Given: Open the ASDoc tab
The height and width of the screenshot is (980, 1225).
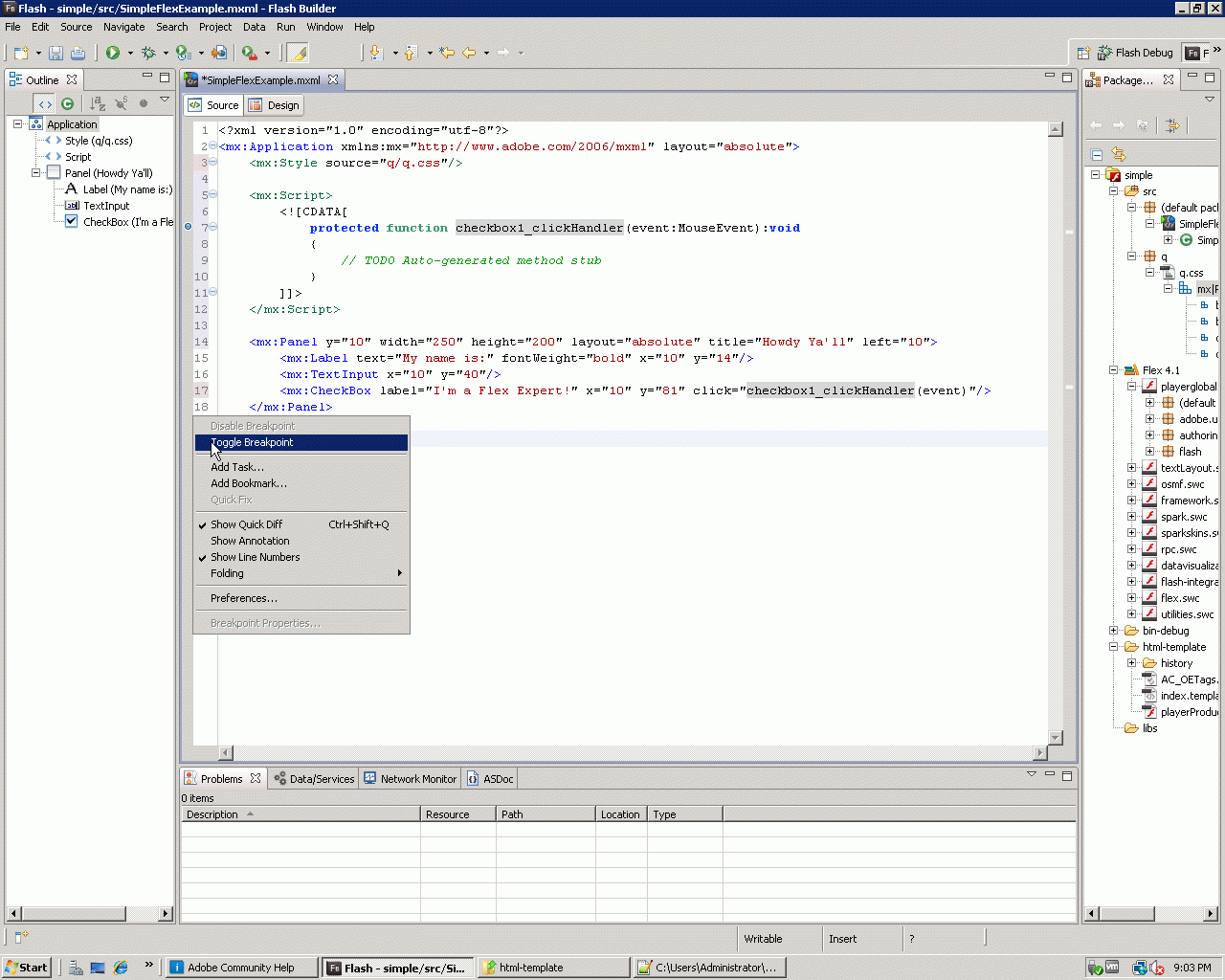Looking at the screenshot, I should (490, 779).
